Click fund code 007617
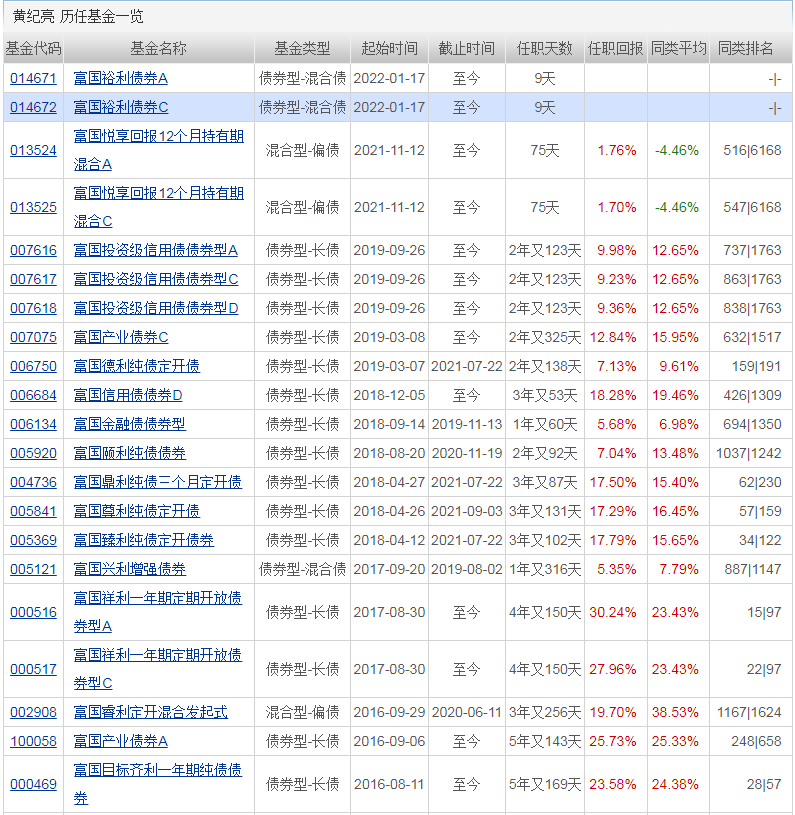Image resolution: width=795 pixels, height=815 pixels. tap(33, 279)
